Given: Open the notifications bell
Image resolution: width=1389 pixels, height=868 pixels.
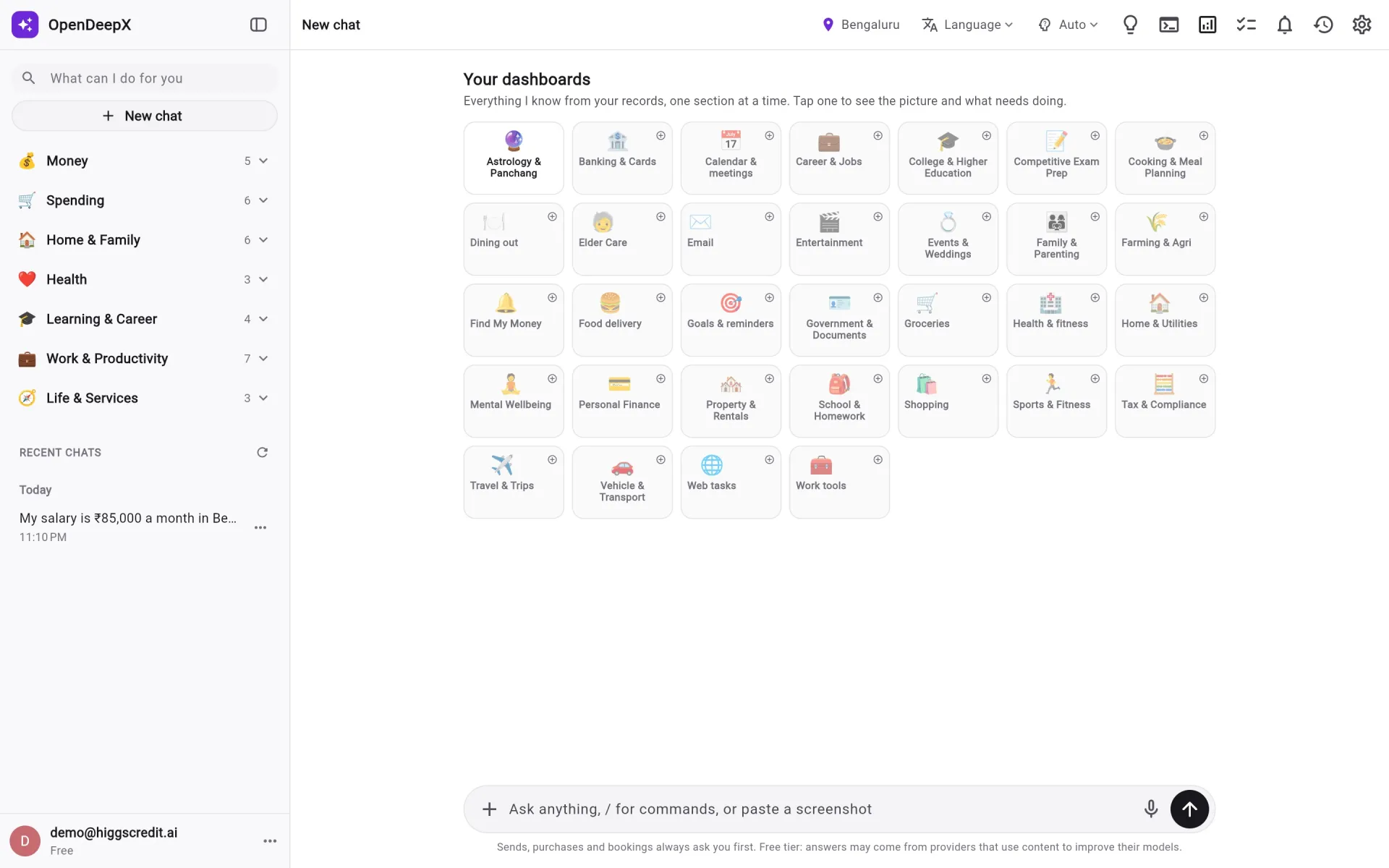Looking at the screenshot, I should [x=1285, y=25].
